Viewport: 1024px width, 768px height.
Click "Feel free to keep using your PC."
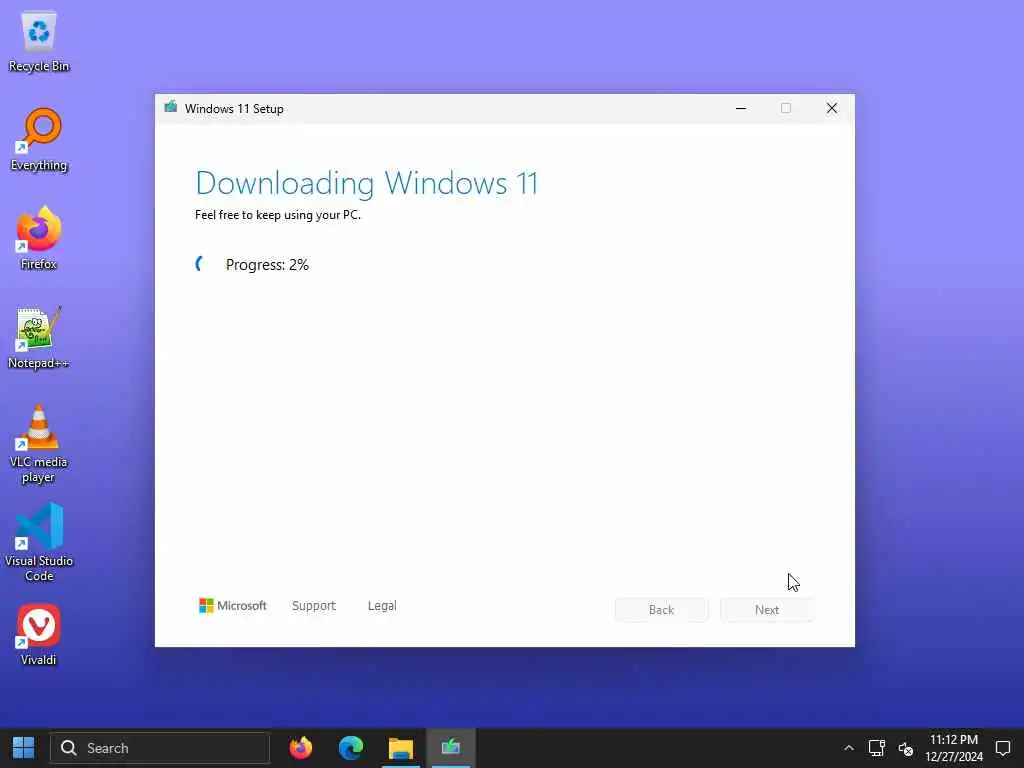pos(278,215)
